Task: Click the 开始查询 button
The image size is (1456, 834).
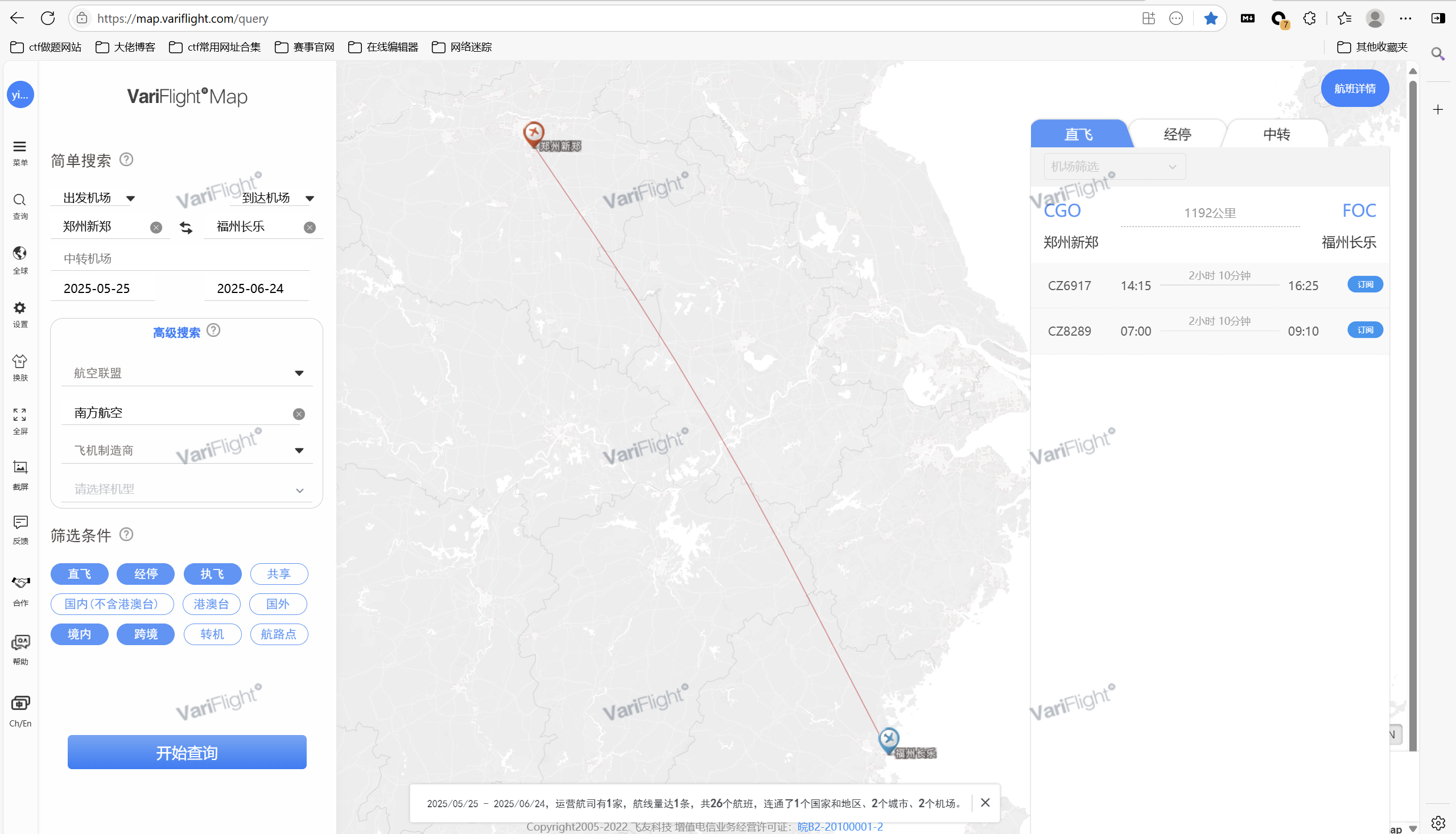Action: click(x=187, y=752)
